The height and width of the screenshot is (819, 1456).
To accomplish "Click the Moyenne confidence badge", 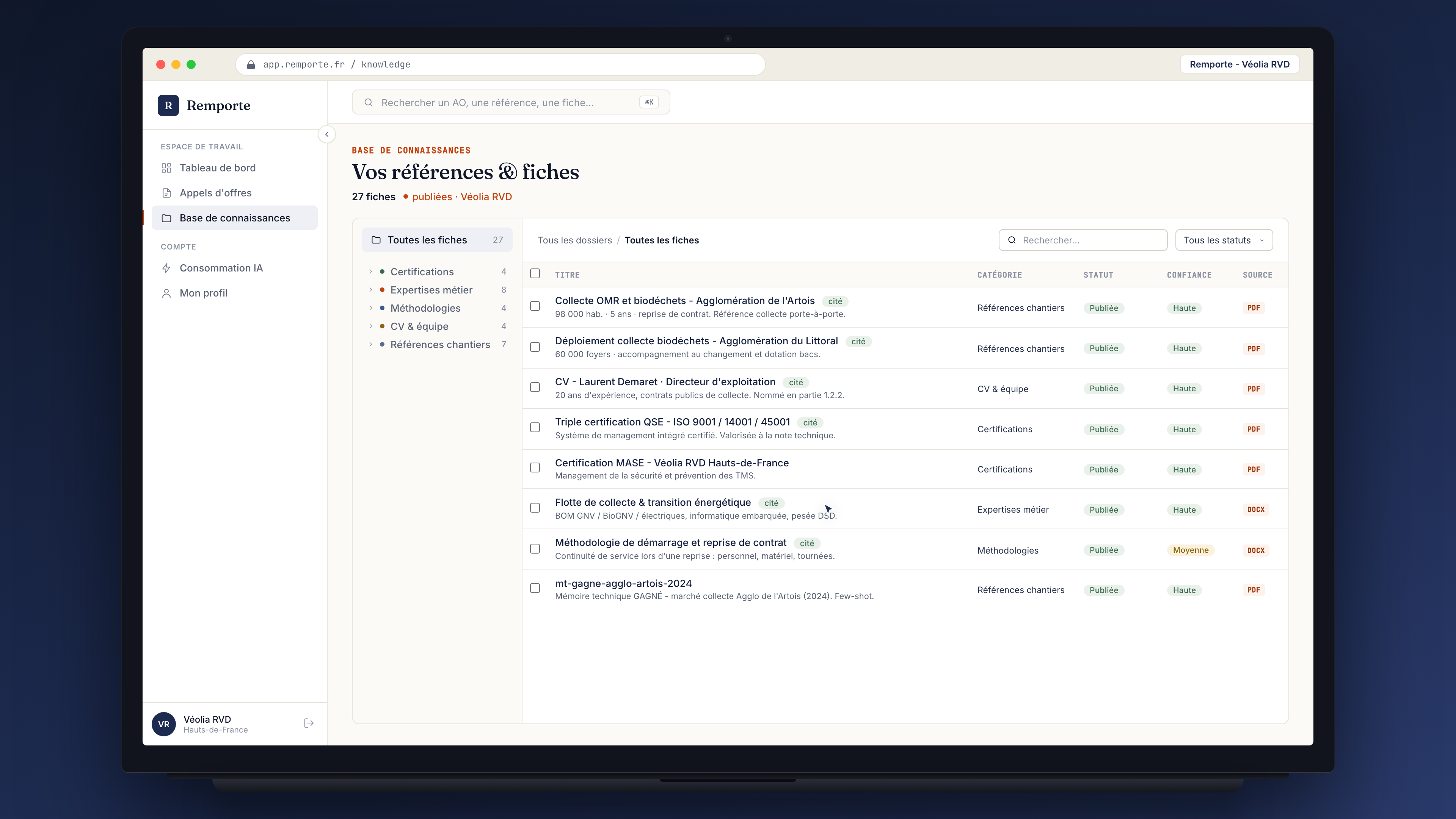I will point(1190,551).
